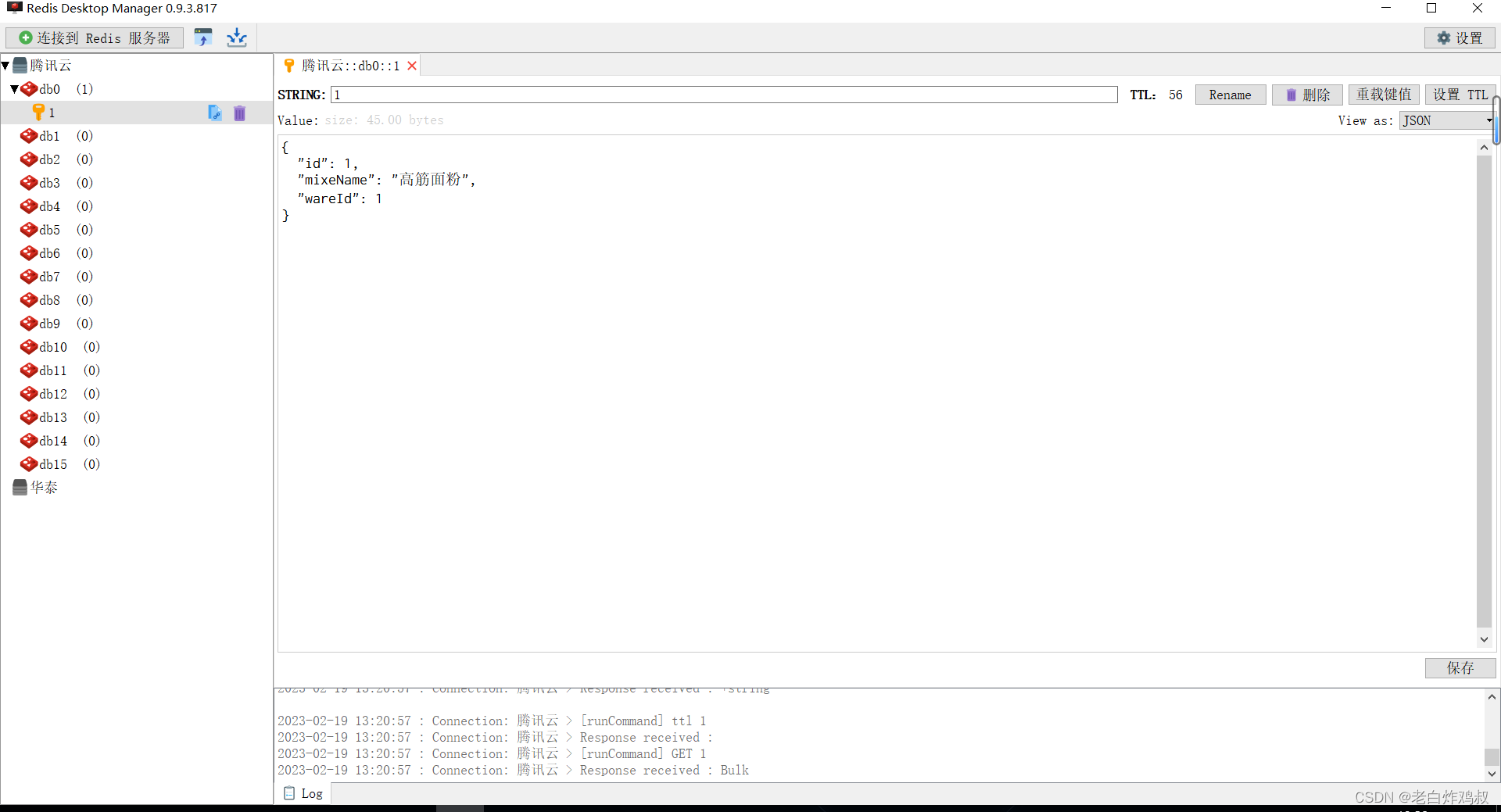Screen dimensions: 1501x812
Task: Click the purple trash icon on key 1 row
Action: coord(240,113)
